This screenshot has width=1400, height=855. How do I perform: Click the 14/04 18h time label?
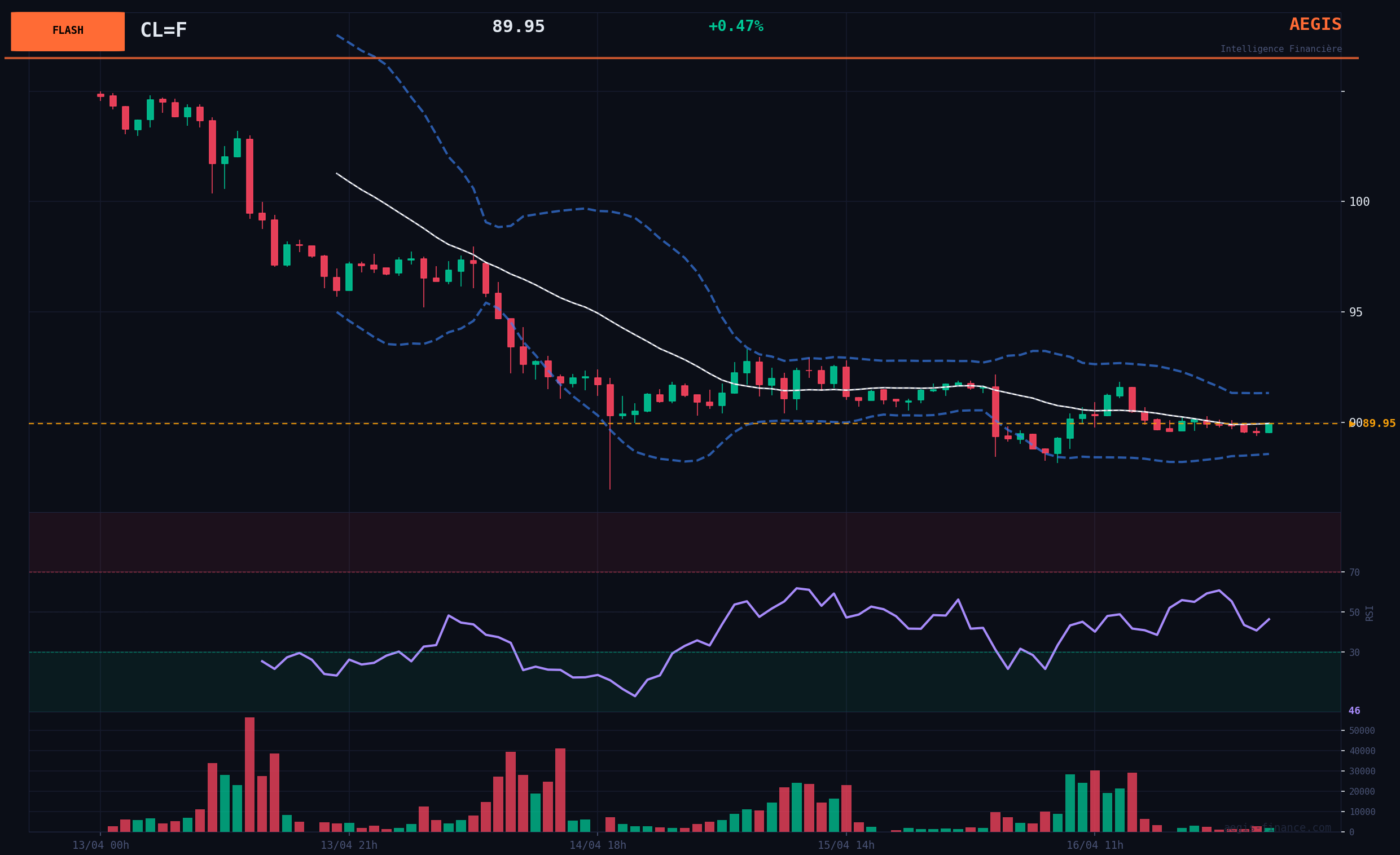(598, 845)
